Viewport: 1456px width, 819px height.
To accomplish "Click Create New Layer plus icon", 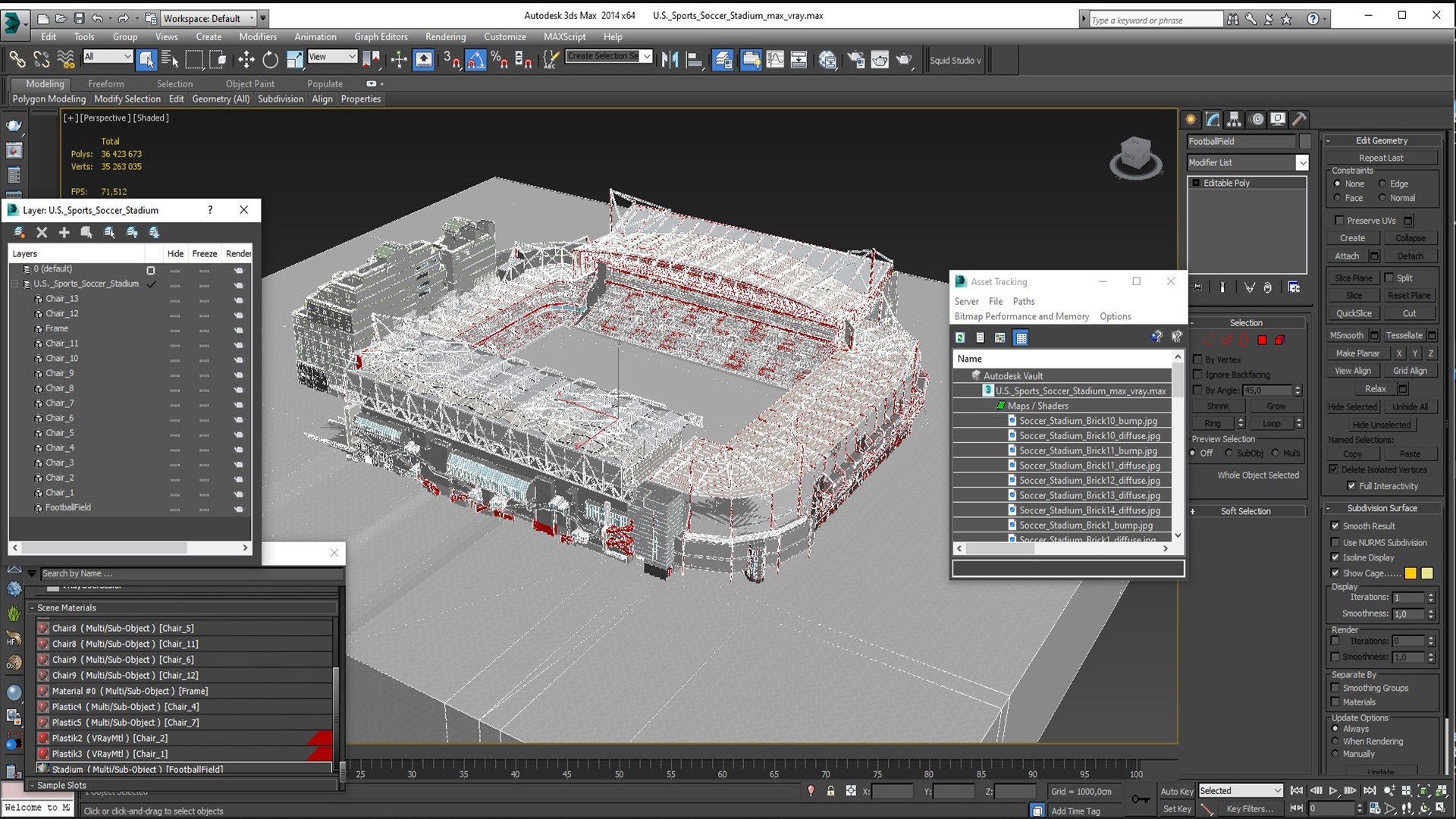I will coord(64,232).
